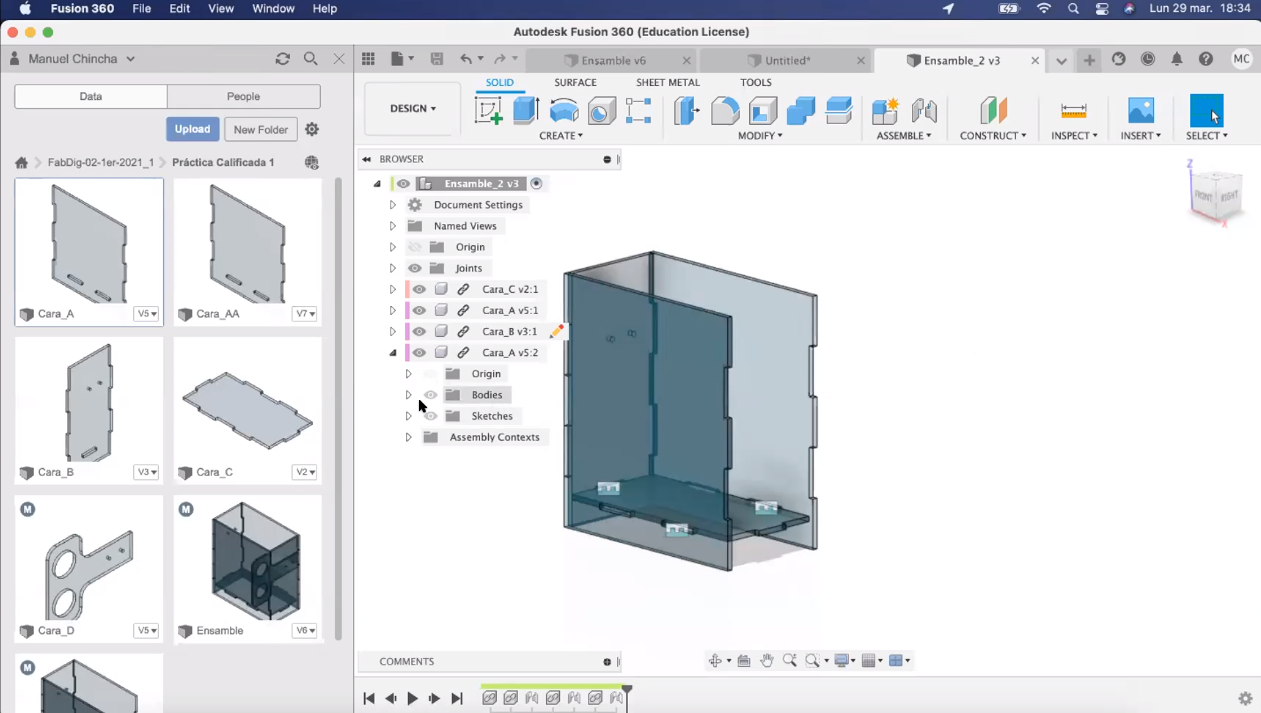Select the Extrude tool

[526, 110]
